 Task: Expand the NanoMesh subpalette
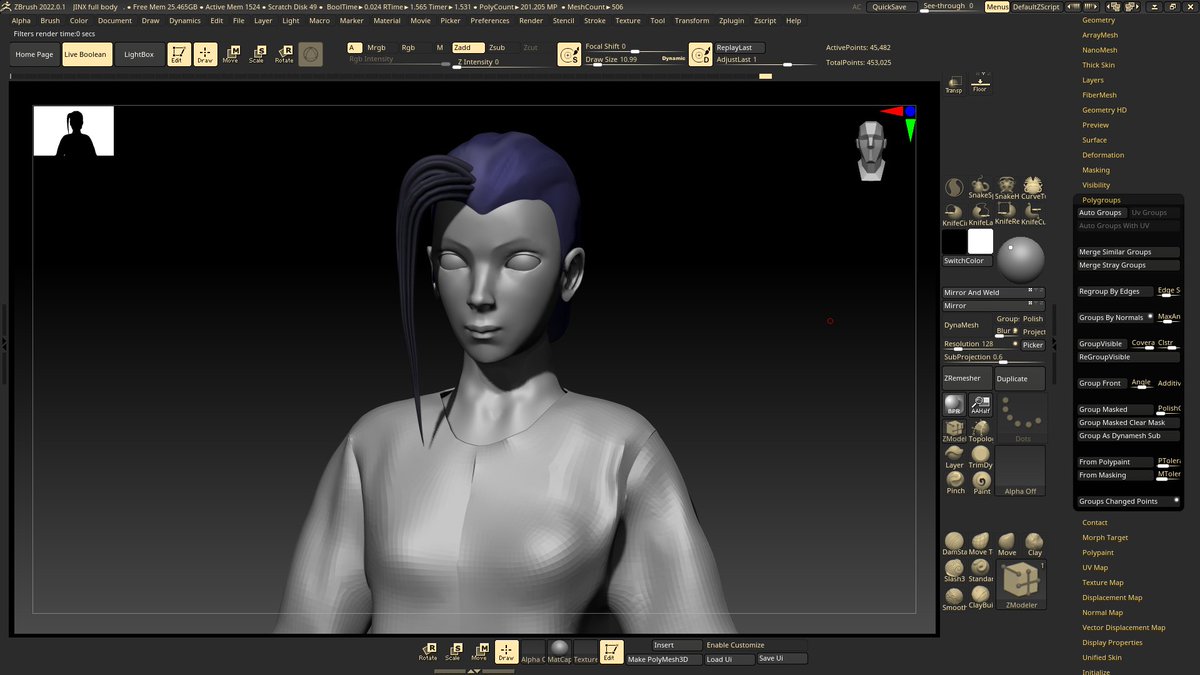1099,50
